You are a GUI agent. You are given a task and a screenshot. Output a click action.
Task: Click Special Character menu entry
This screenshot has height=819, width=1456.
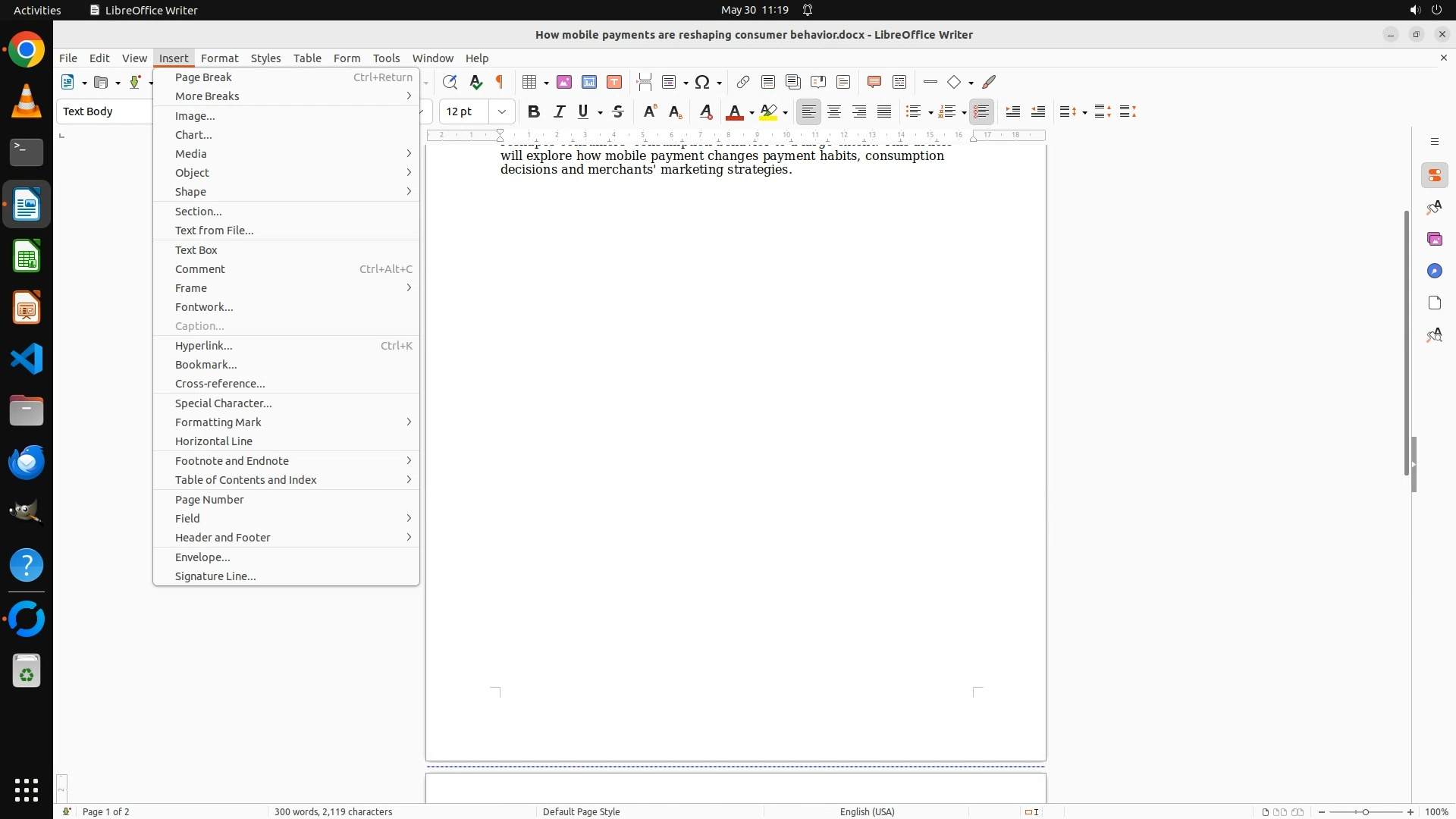(x=223, y=403)
